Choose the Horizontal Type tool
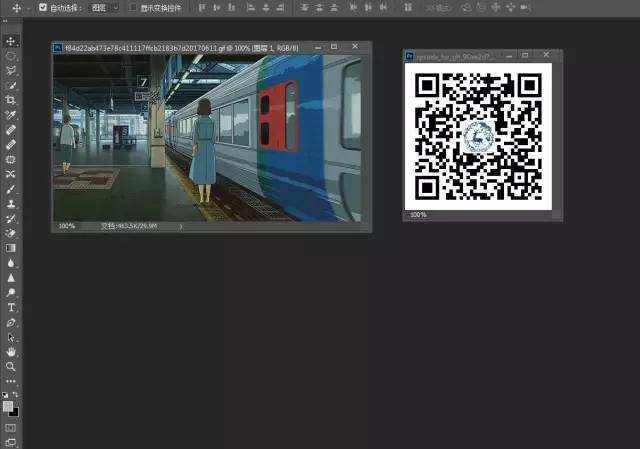640x449 pixels. coord(12,307)
